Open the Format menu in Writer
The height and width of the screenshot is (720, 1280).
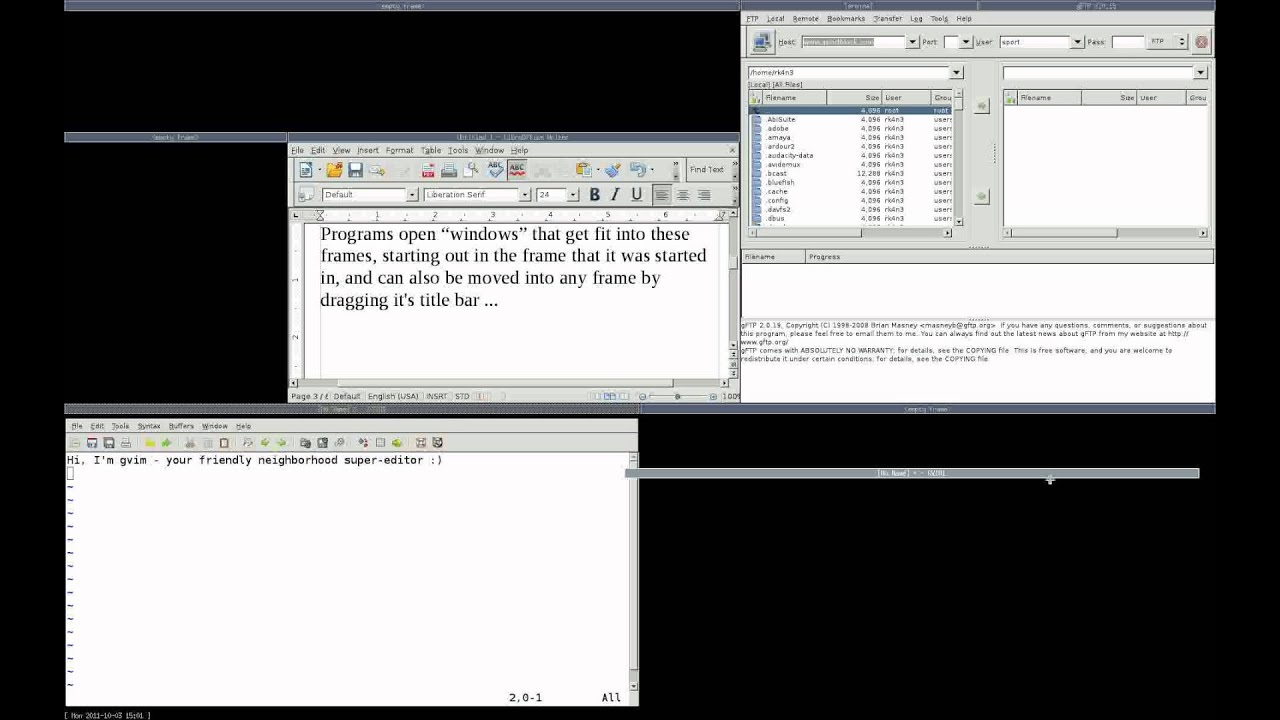coord(399,150)
